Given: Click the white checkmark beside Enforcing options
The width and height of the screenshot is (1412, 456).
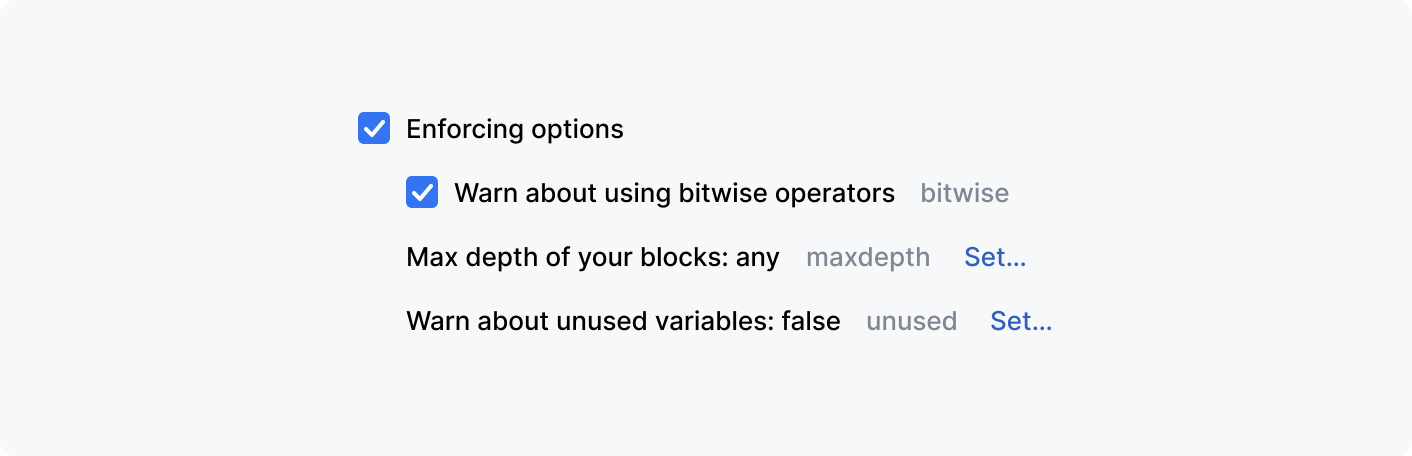Looking at the screenshot, I should (x=374, y=129).
